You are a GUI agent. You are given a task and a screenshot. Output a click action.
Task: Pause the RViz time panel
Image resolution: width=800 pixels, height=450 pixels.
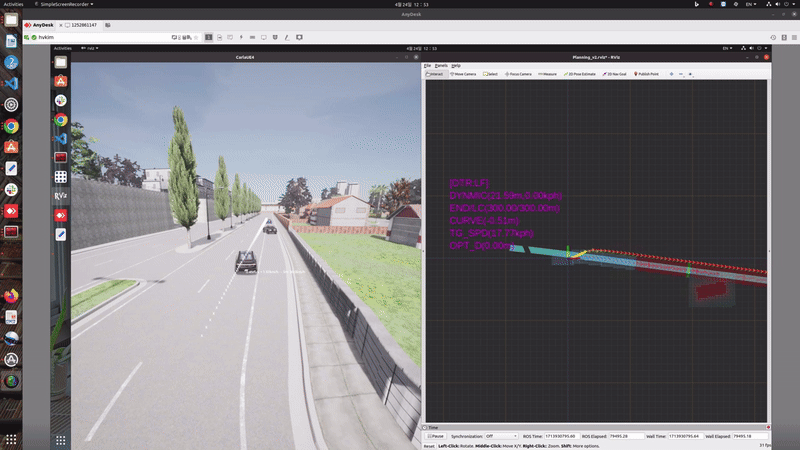point(436,436)
